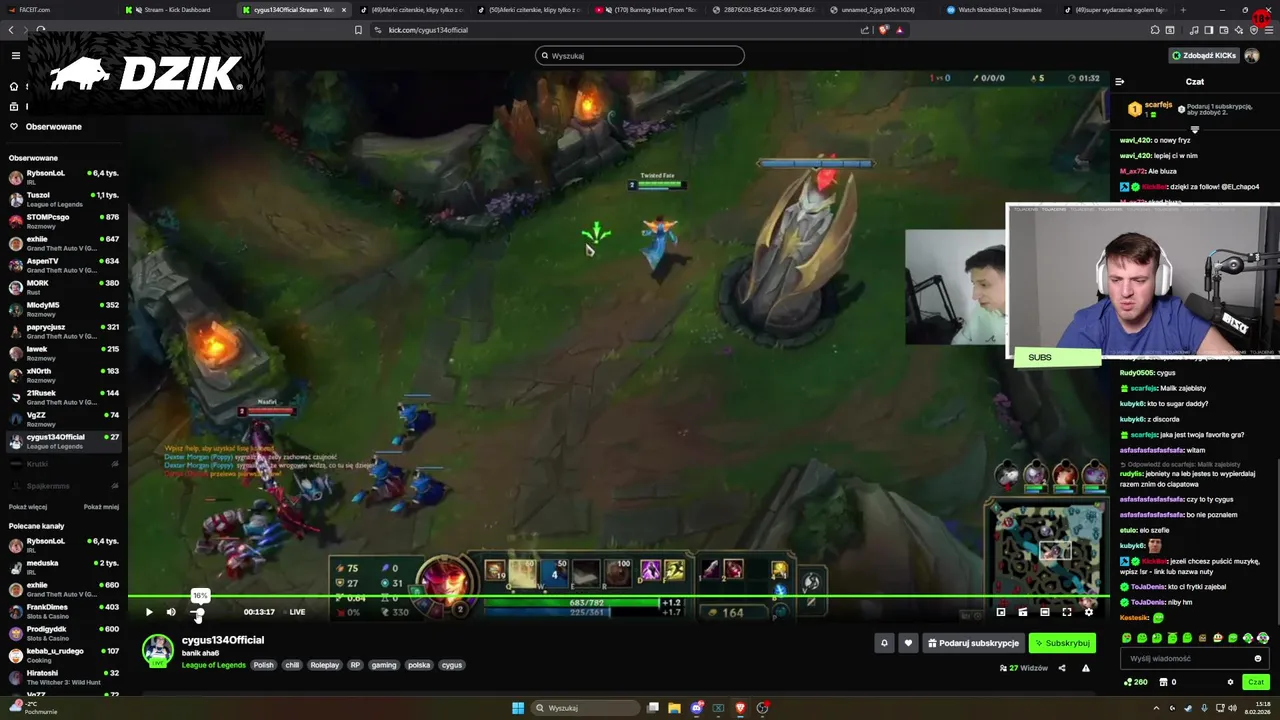Click first green emote above chat input

click(x=1128, y=638)
